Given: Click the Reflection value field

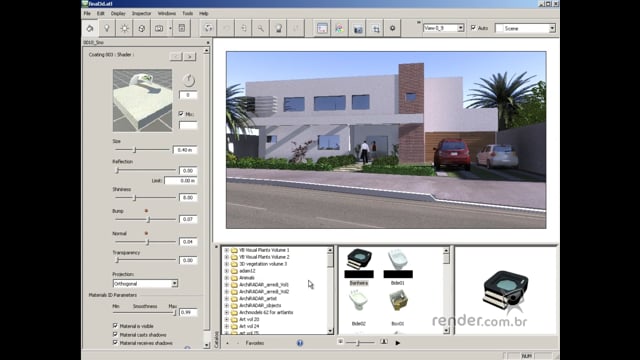Looking at the screenshot, I should (x=188, y=171).
